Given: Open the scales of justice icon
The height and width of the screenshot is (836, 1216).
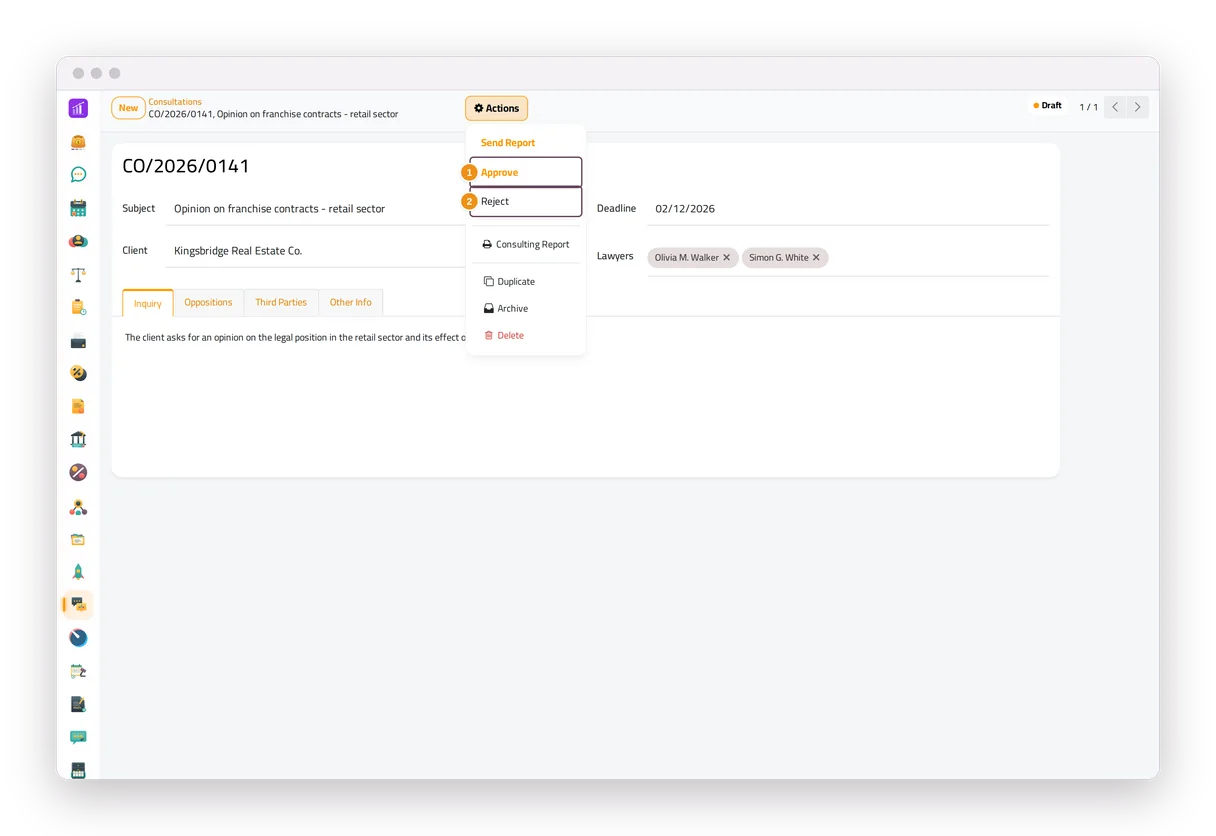Looking at the screenshot, I should (x=78, y=274).
